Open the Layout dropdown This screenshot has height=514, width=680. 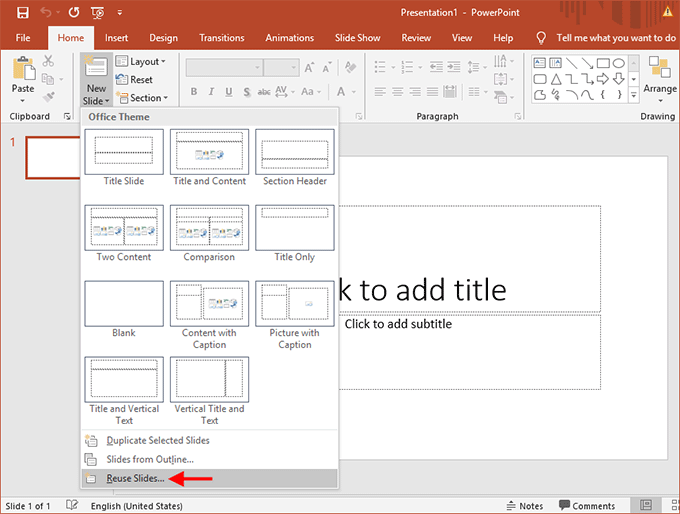click(141, 62)
